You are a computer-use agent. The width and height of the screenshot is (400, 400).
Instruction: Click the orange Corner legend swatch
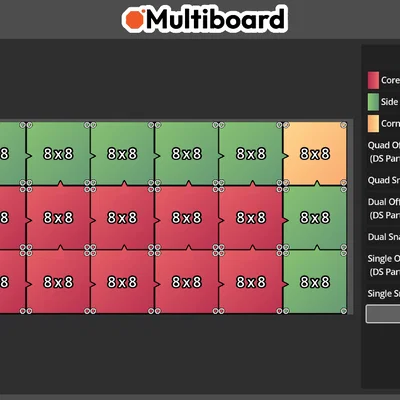tap(373, 124)
